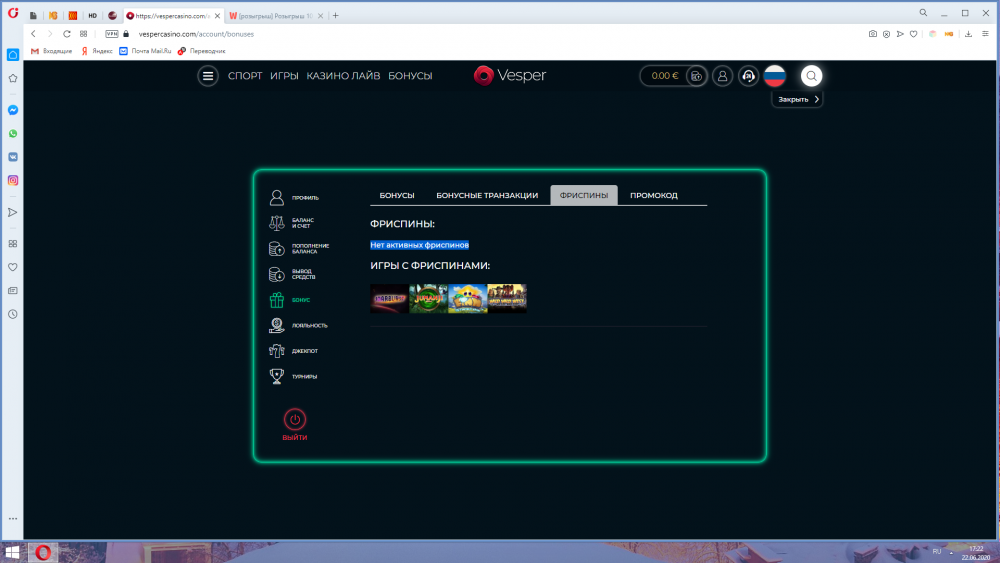The image size is (1000, 563).
Task: Open the Jumanji game thumbnail
Action: click(428, 298)
